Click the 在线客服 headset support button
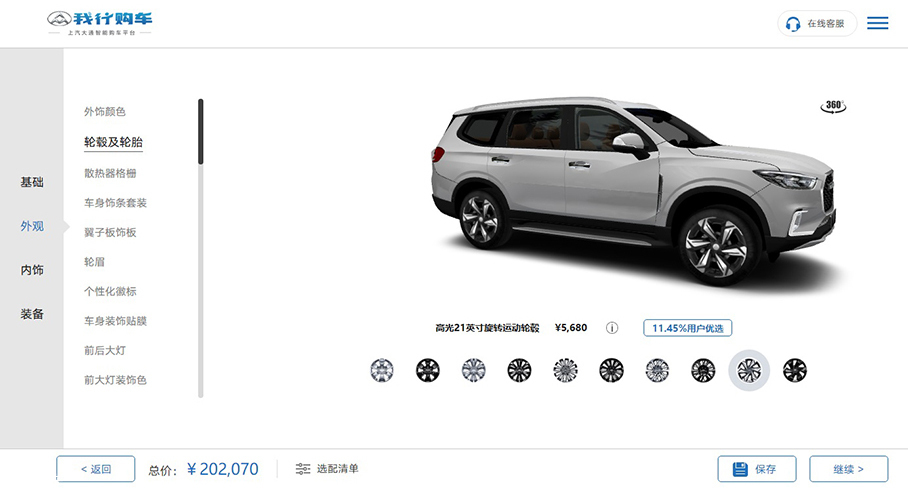 tap(817, 24)
